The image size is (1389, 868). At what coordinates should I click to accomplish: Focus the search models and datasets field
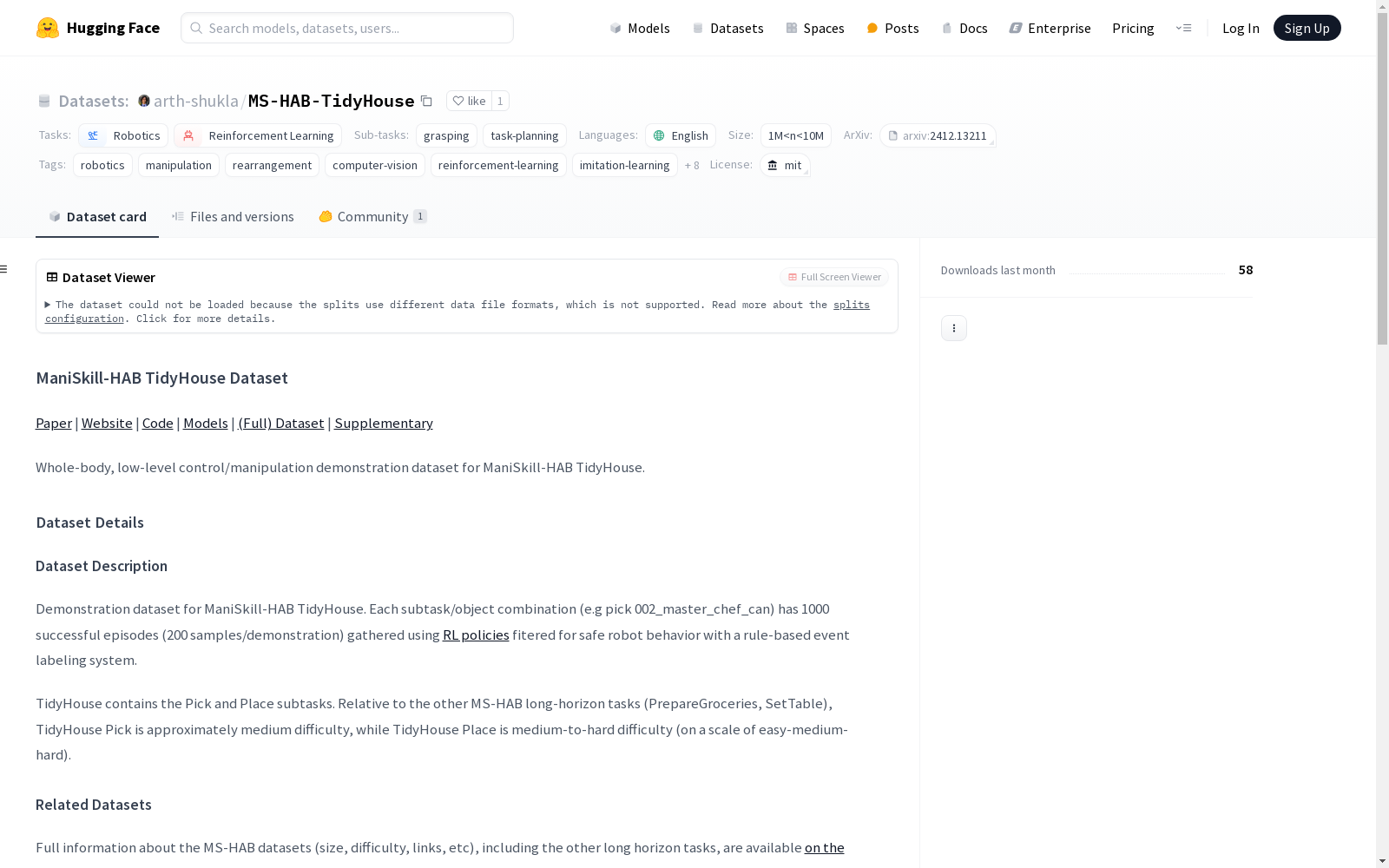pos(347,28)
